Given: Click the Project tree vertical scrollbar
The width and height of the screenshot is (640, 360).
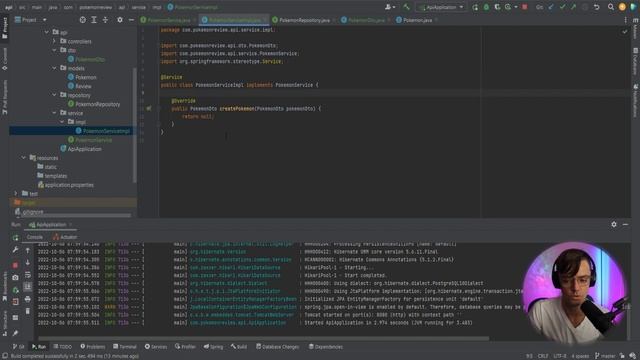Looking at the screenshot, I should click(x=134, y=124).
